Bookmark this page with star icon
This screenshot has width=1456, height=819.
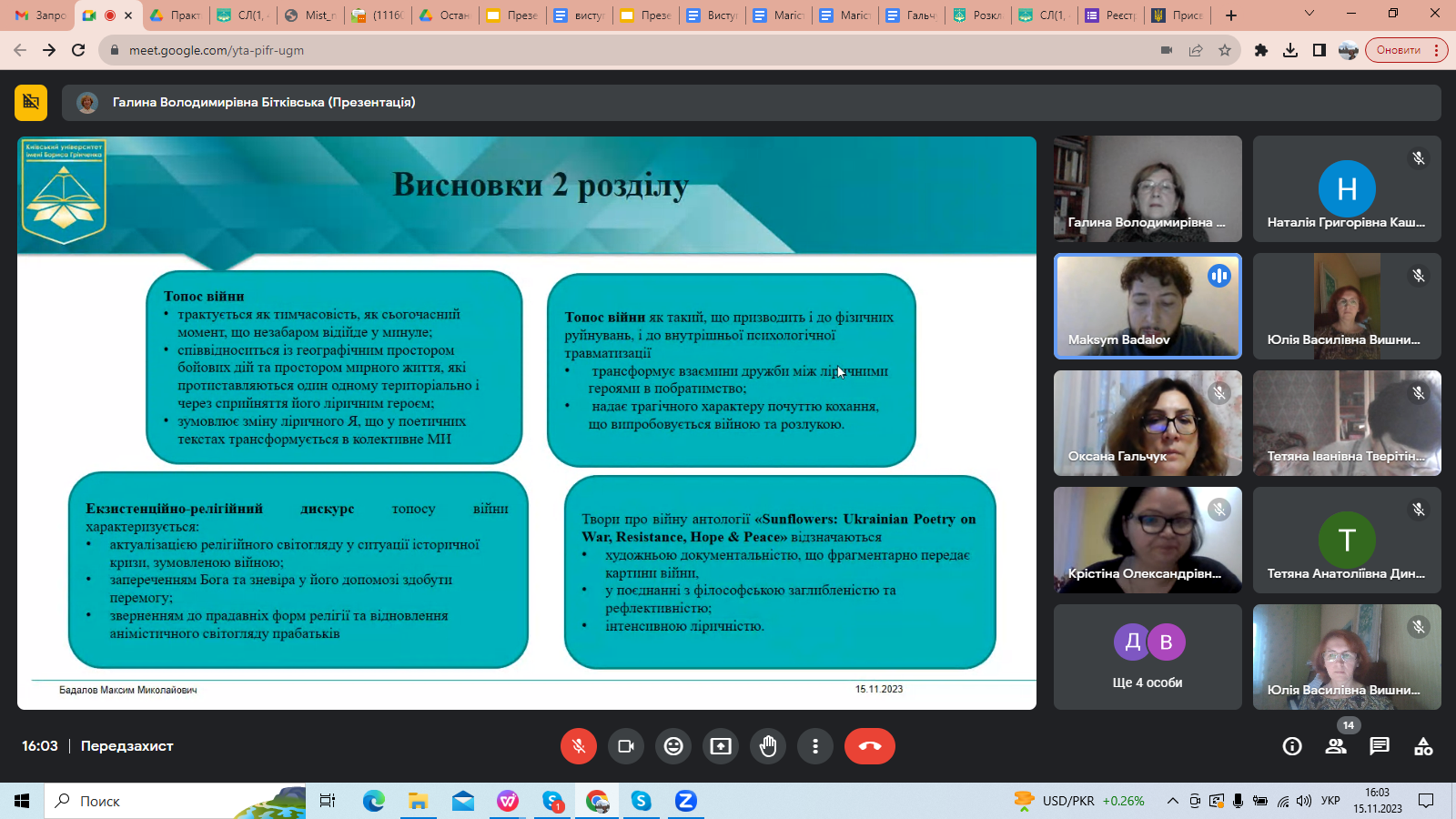click(x=1225, y=50)
